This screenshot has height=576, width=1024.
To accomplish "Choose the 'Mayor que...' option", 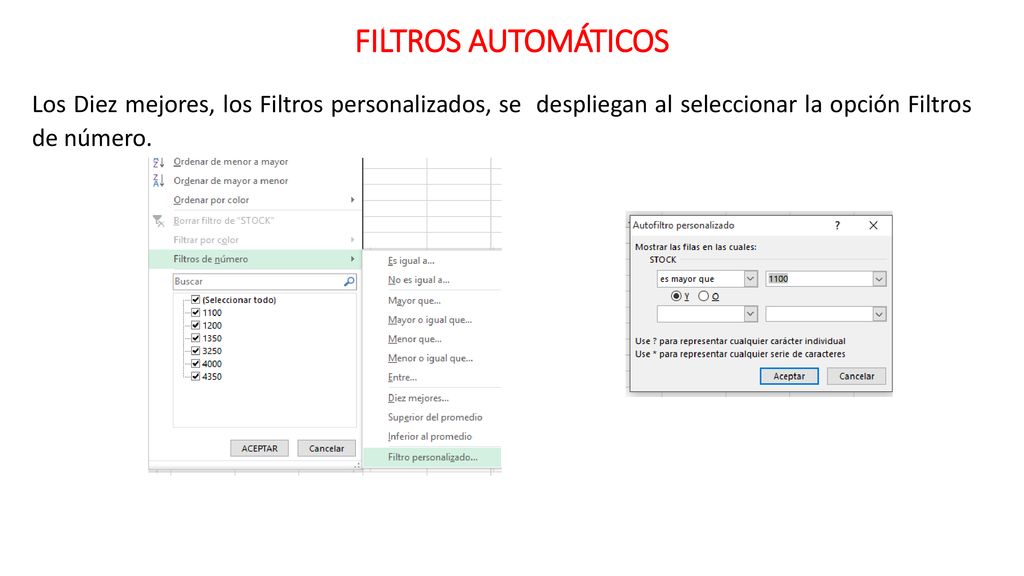I will coord(414,300).
